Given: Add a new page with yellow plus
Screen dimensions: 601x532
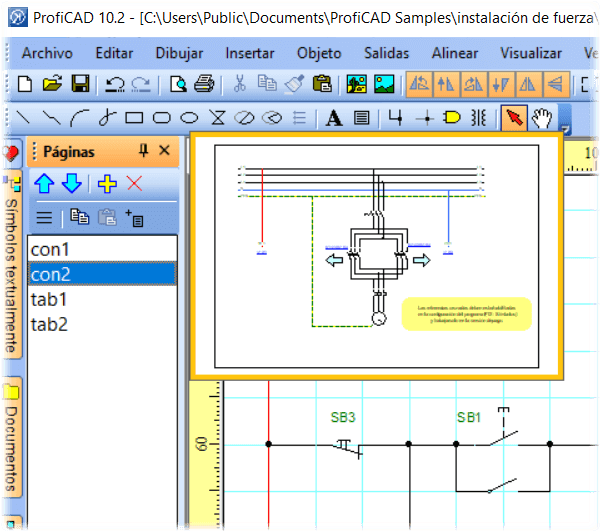Looking at the screenshot, I should [107, 184].
